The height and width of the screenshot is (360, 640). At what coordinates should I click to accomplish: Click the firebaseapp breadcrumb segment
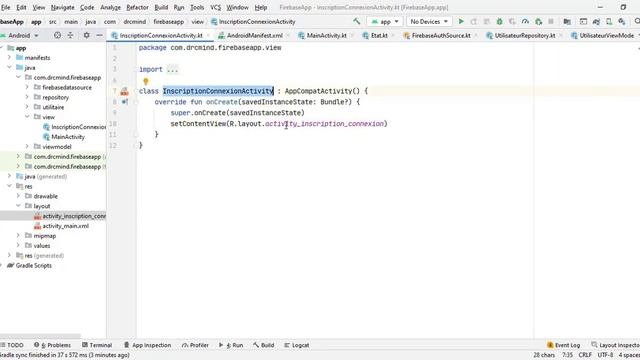point(169,22)
